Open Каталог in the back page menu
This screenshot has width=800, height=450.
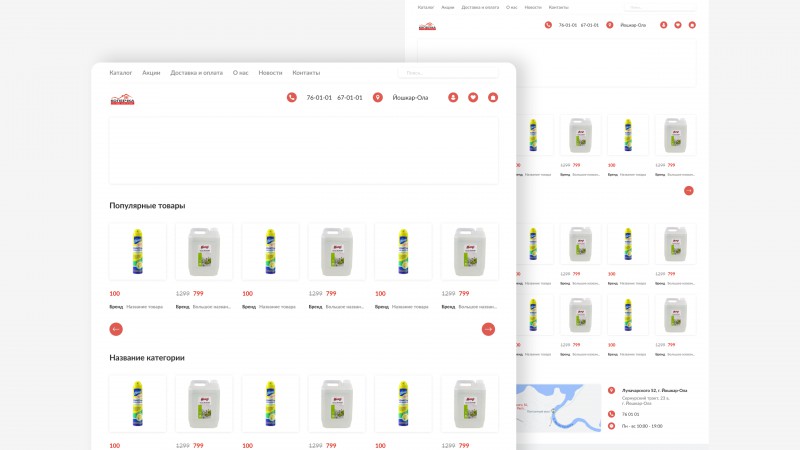coord(426,8)
